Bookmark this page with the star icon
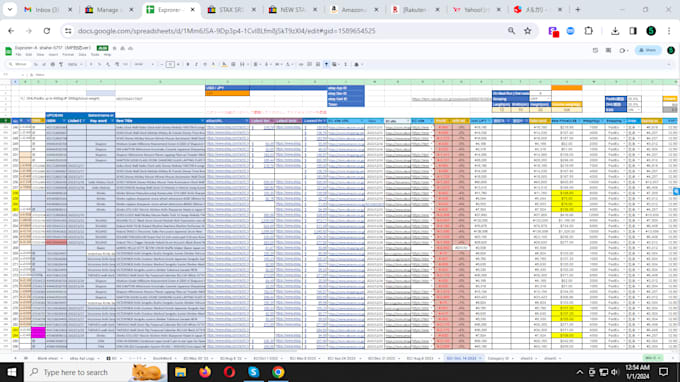The height and width of the screenshot is (382, 680). [527, 31]
